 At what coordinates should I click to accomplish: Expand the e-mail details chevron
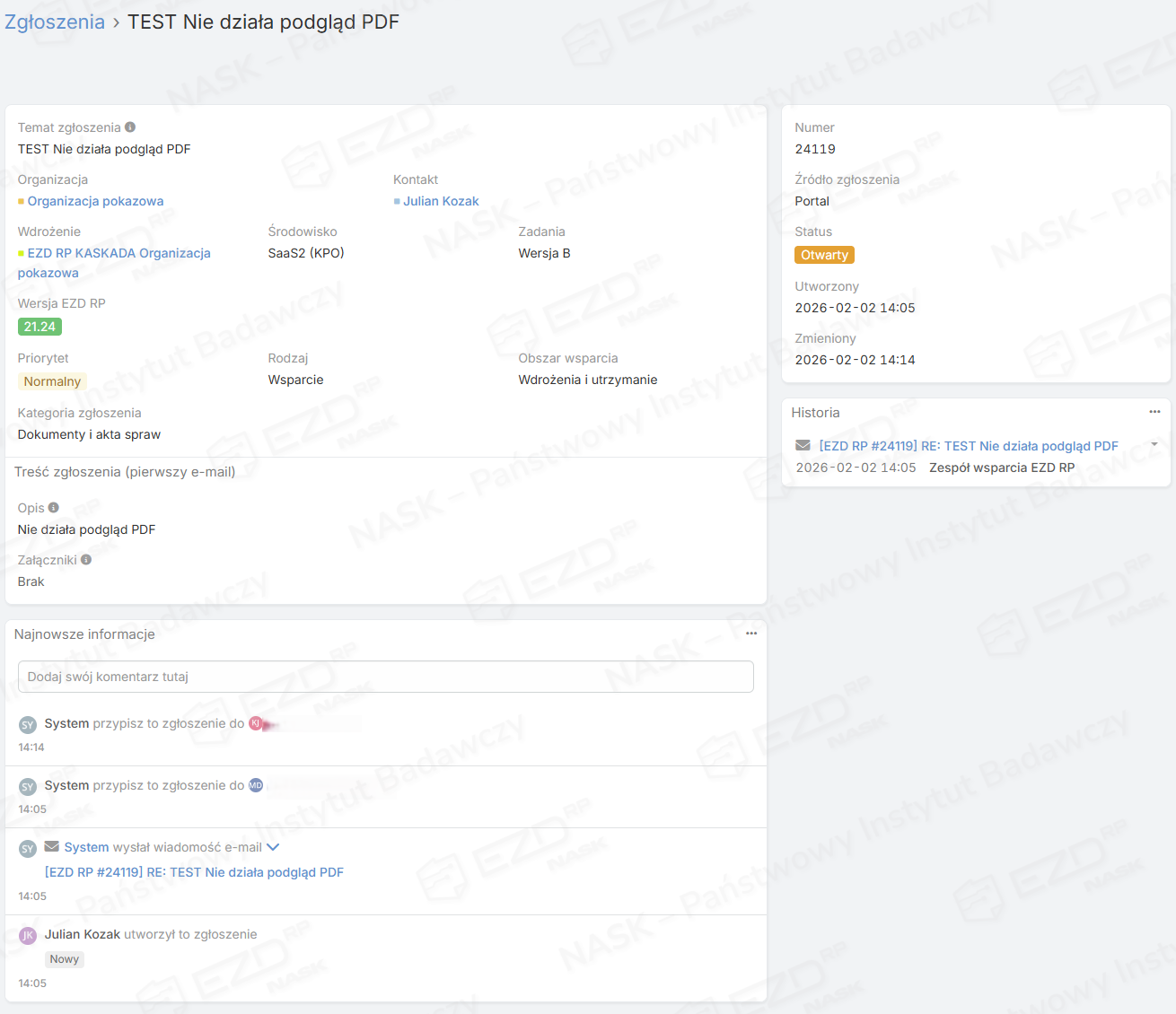273,847
